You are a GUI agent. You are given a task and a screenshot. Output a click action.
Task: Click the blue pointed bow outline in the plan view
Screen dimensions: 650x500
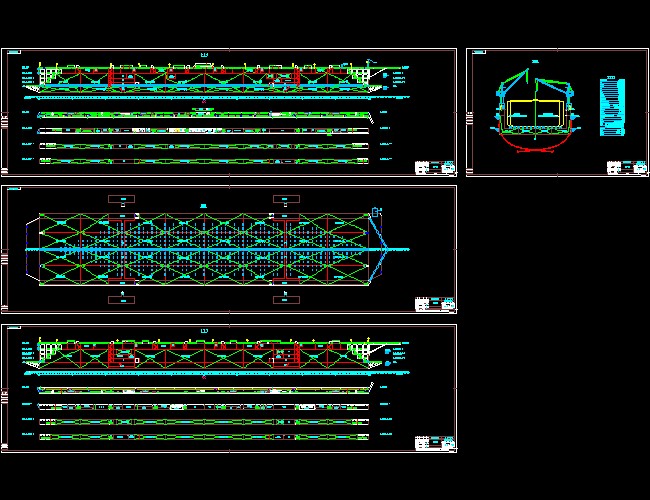pos(378,249)
